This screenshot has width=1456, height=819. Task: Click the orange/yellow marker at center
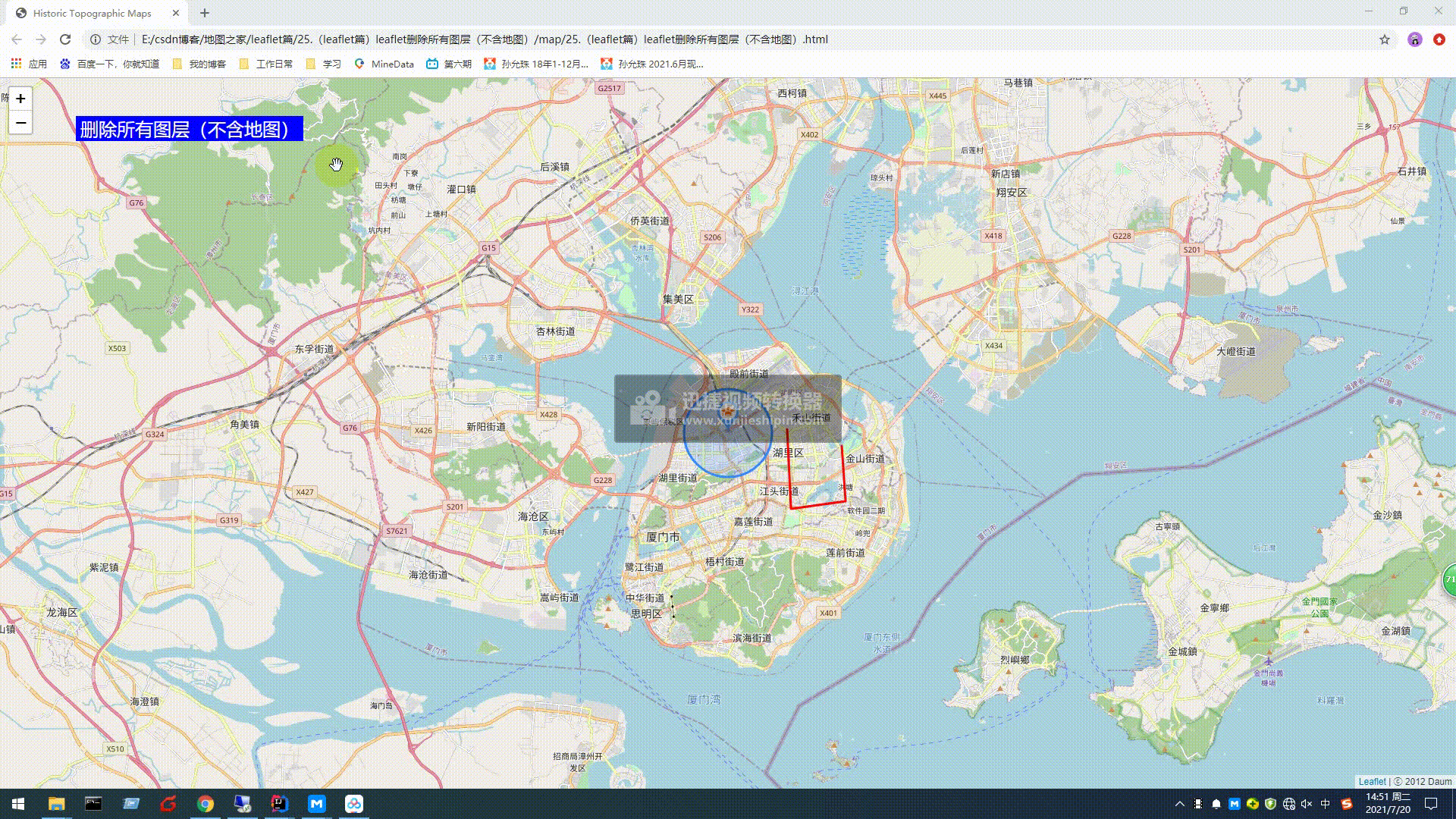[x=728, y=412]
